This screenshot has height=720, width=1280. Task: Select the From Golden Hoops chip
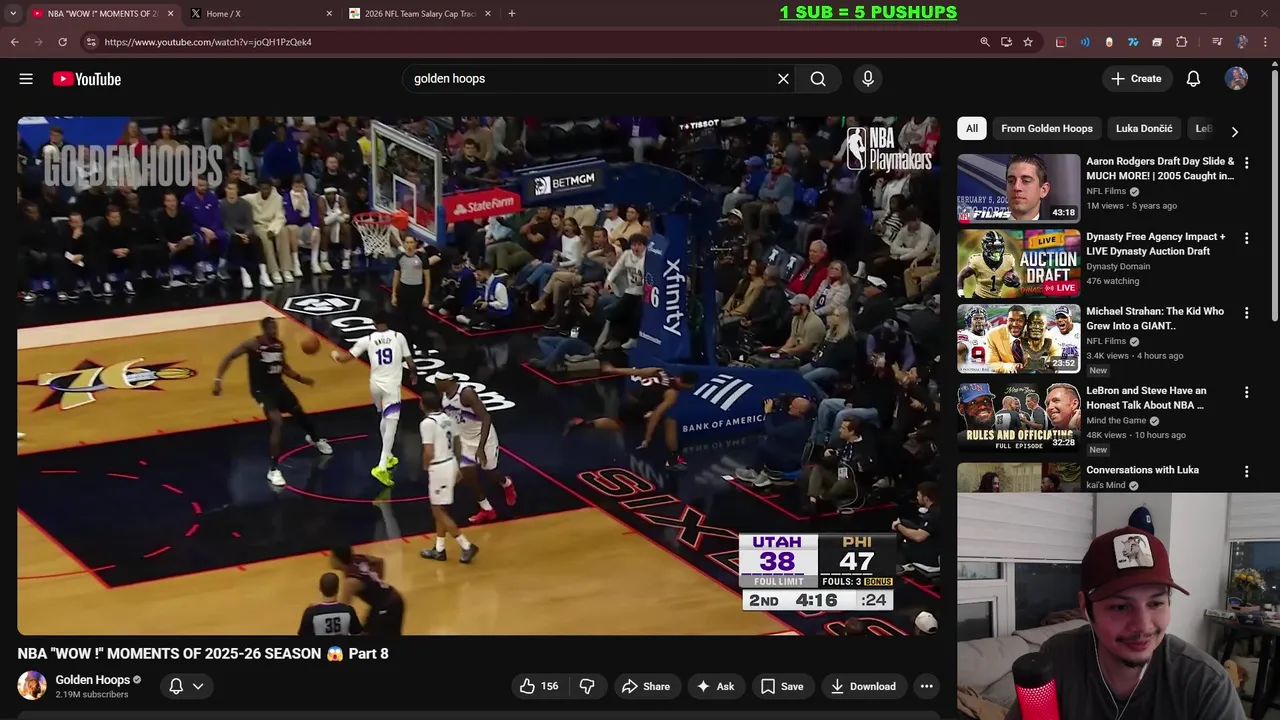tap(1047, 128)
